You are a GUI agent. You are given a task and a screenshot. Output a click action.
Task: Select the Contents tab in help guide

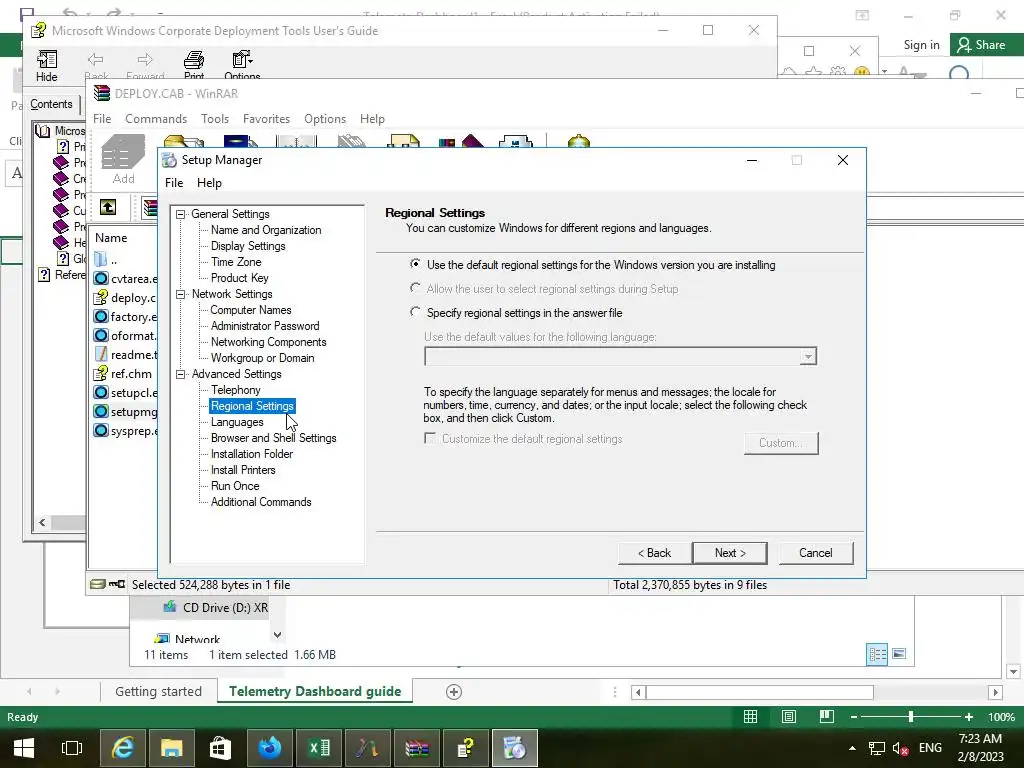pyautogui.click(x=51, y=104)
